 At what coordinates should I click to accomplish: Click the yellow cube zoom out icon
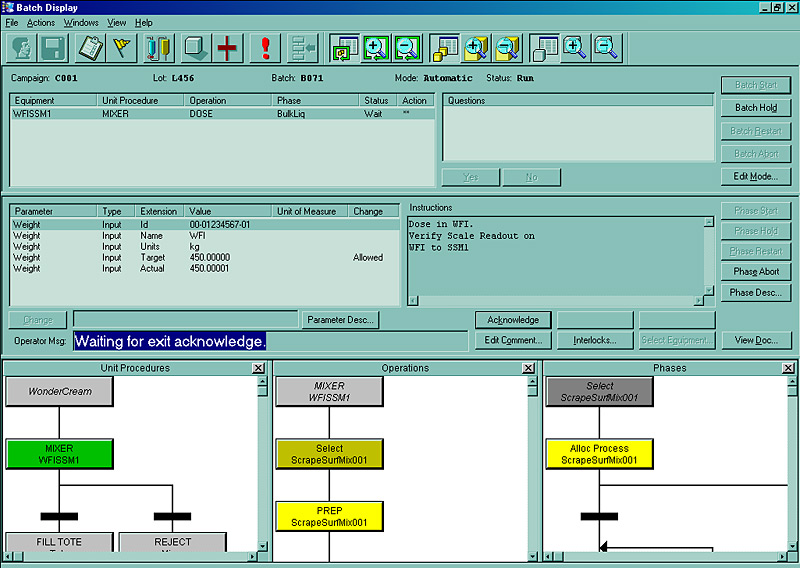507,48
